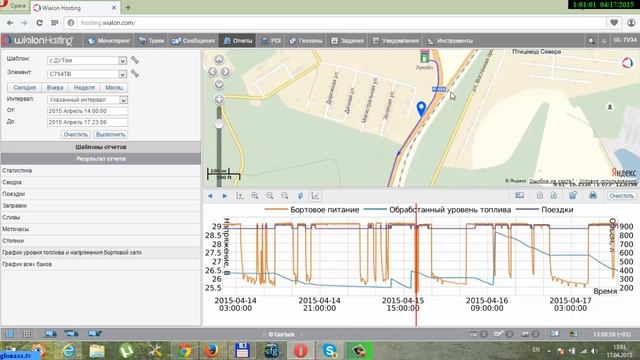The width and height of the screenshot is (640, 360).
Task: Pan the map left arrow
Action: click(213, 72)
